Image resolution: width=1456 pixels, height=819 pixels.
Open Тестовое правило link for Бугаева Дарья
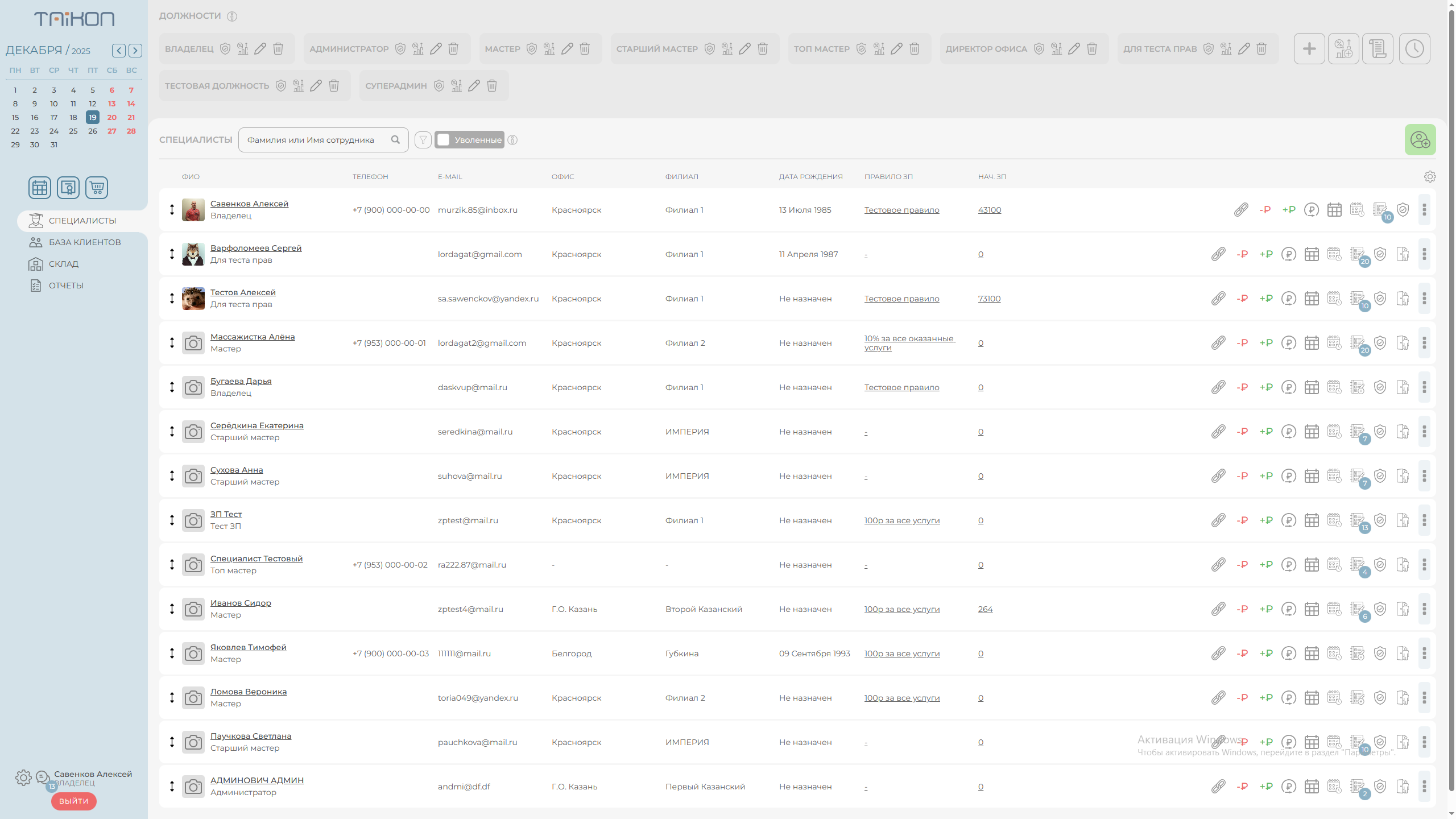(901, 387)
